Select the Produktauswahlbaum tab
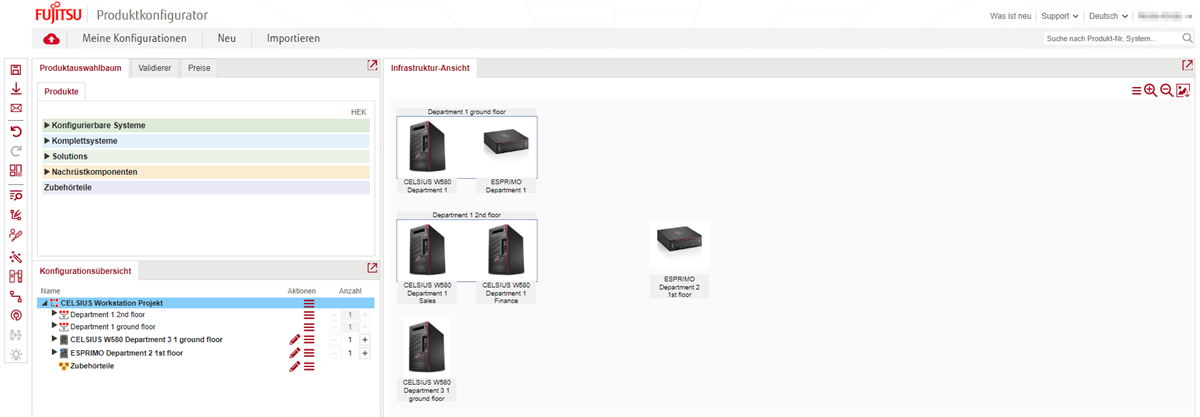 82,68
